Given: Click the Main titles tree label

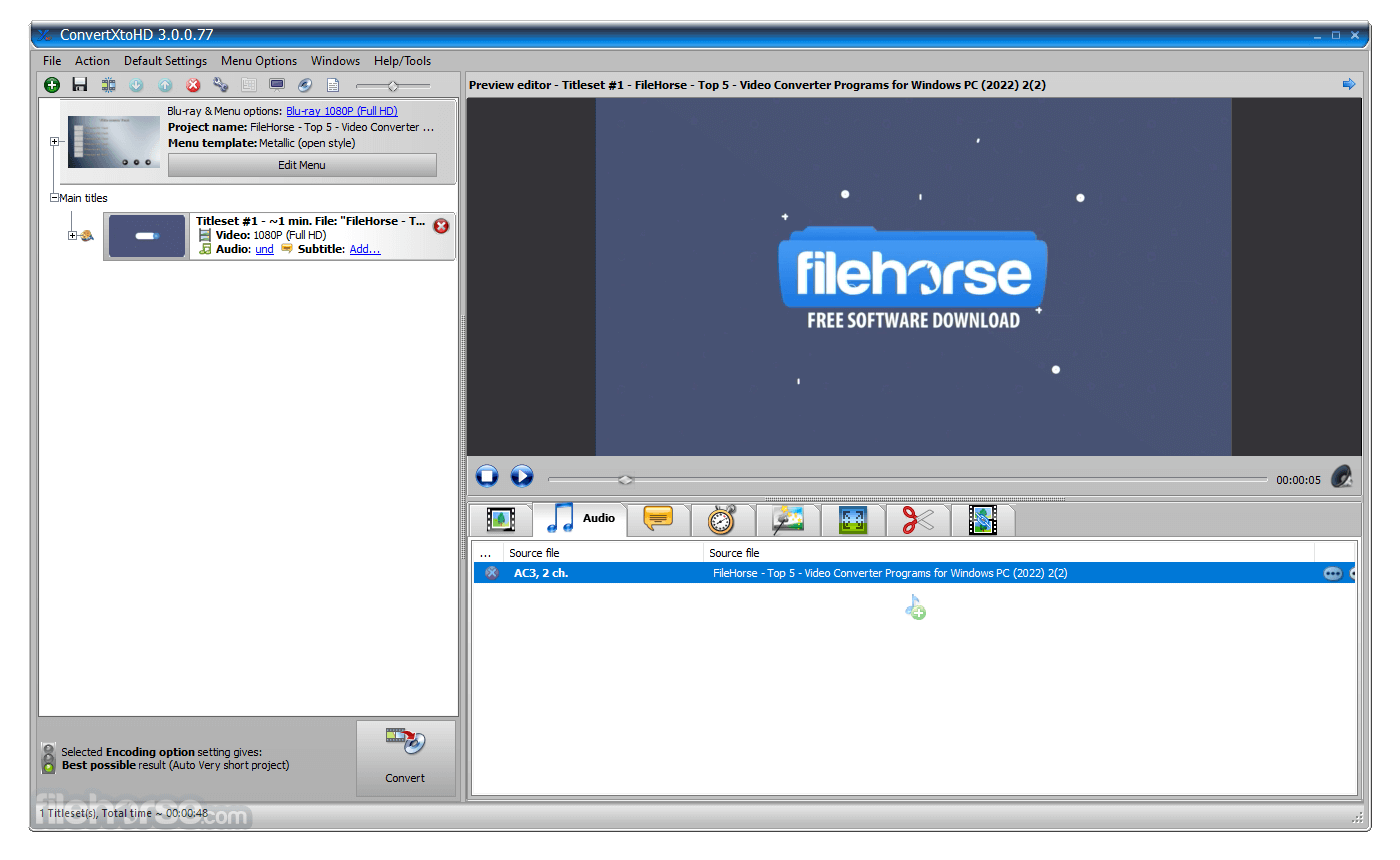Looking at the screenshot, I should coord(83,198).
